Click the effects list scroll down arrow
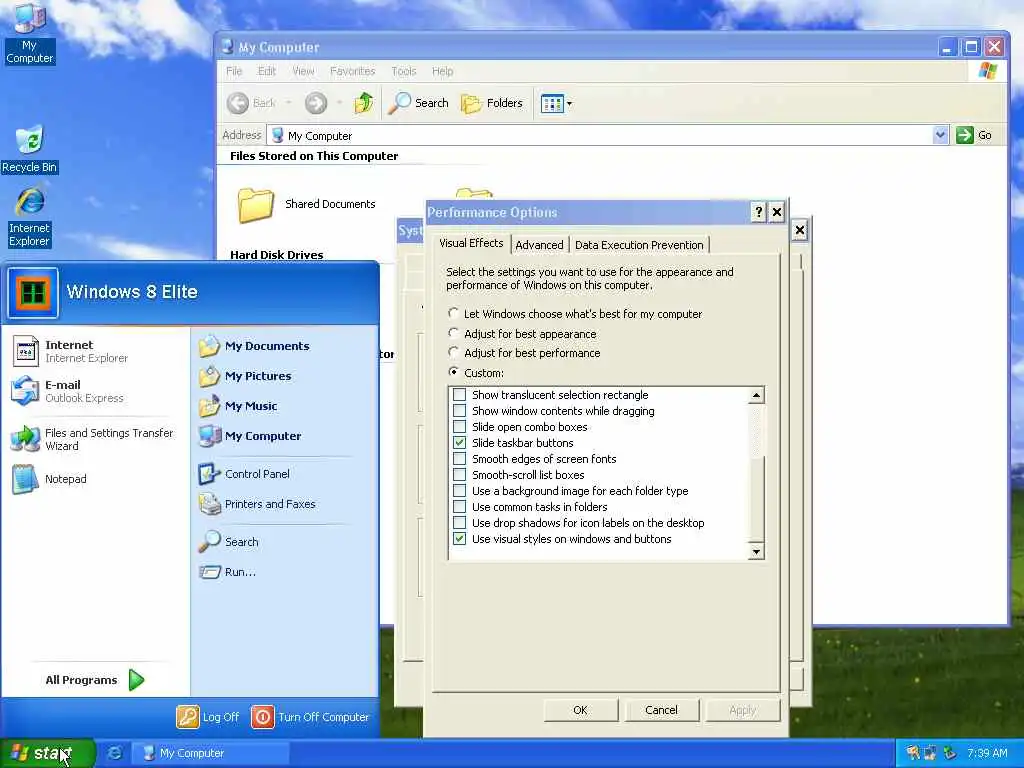This screenshot has height=768, width=1024. [756, 552]
